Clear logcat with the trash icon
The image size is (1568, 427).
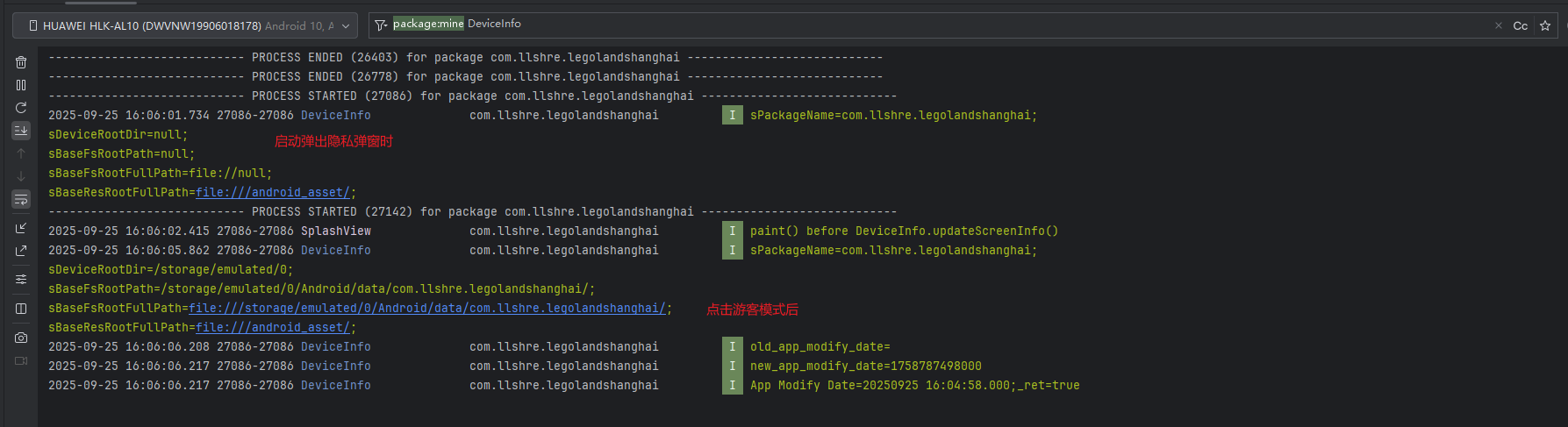[x=21, y=62]
